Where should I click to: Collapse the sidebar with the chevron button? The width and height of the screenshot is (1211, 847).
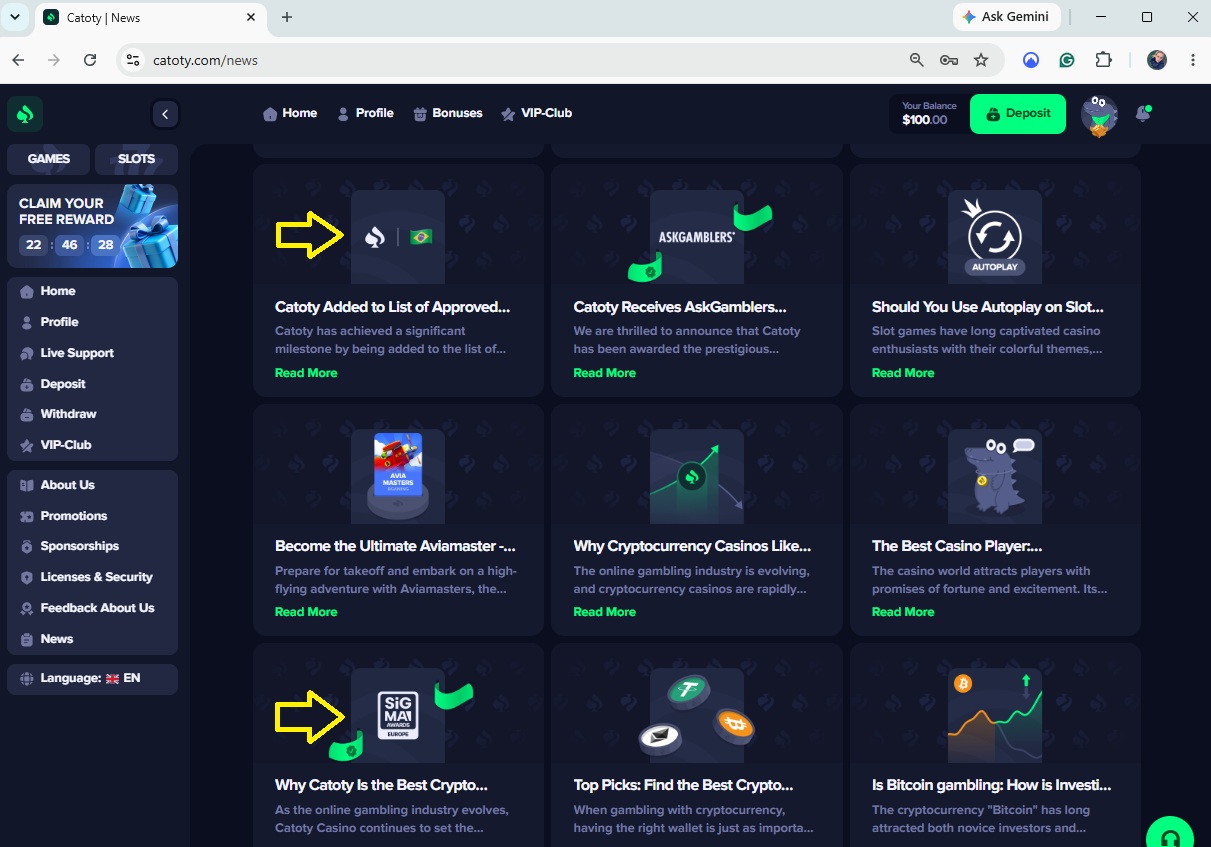pyautogui.click(x=165, y=114)
